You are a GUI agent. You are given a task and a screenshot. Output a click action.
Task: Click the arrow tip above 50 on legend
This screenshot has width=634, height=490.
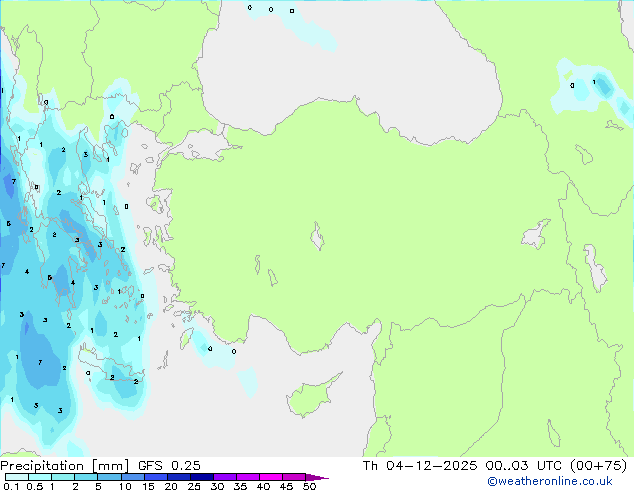point(317,477)
